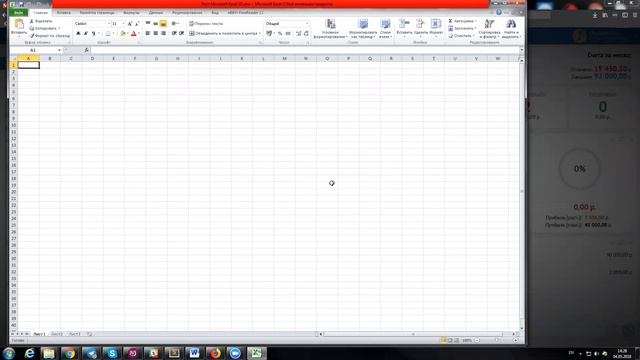Open Skype from Windows taskbar
Screen dimensions: 640x360
111,353
